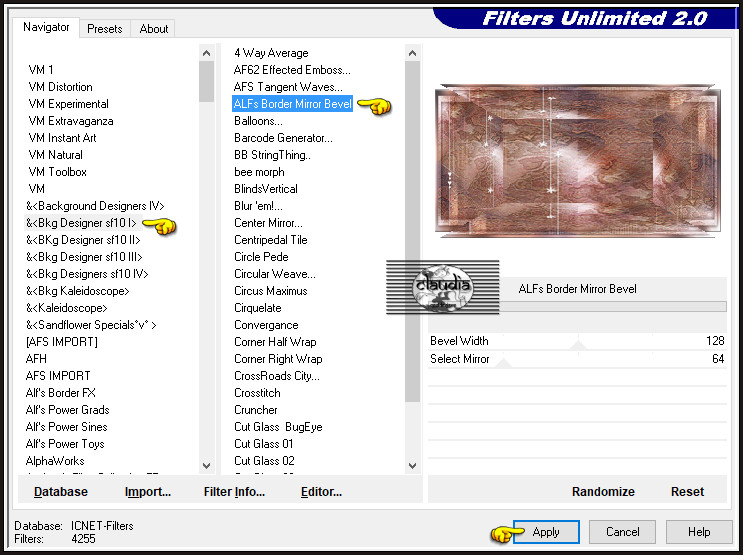Choose Circle Pede filter
Viewport: 743px width, 555px height.
click(261, 257)
